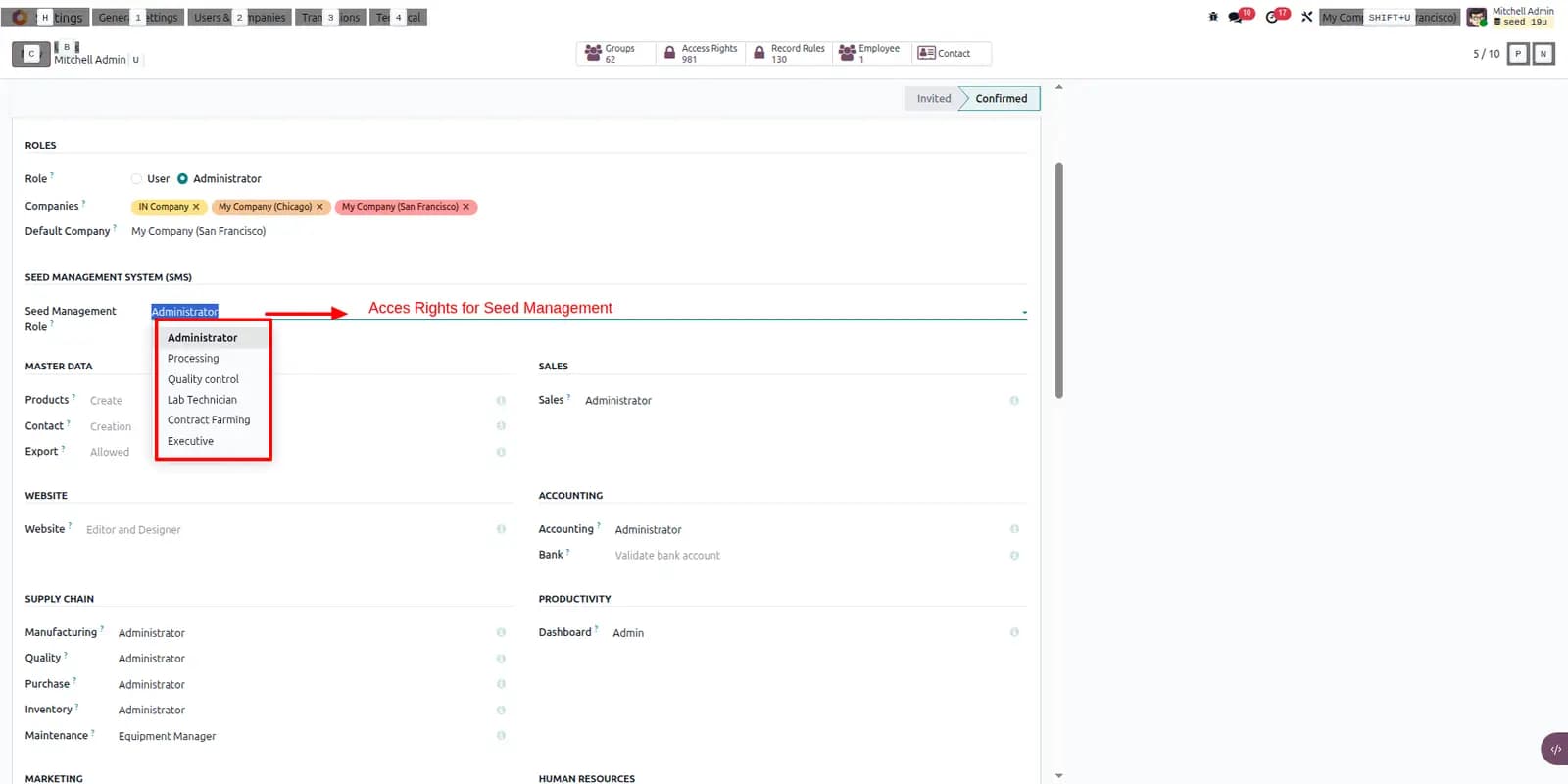Open the General Settings menu

138,17
